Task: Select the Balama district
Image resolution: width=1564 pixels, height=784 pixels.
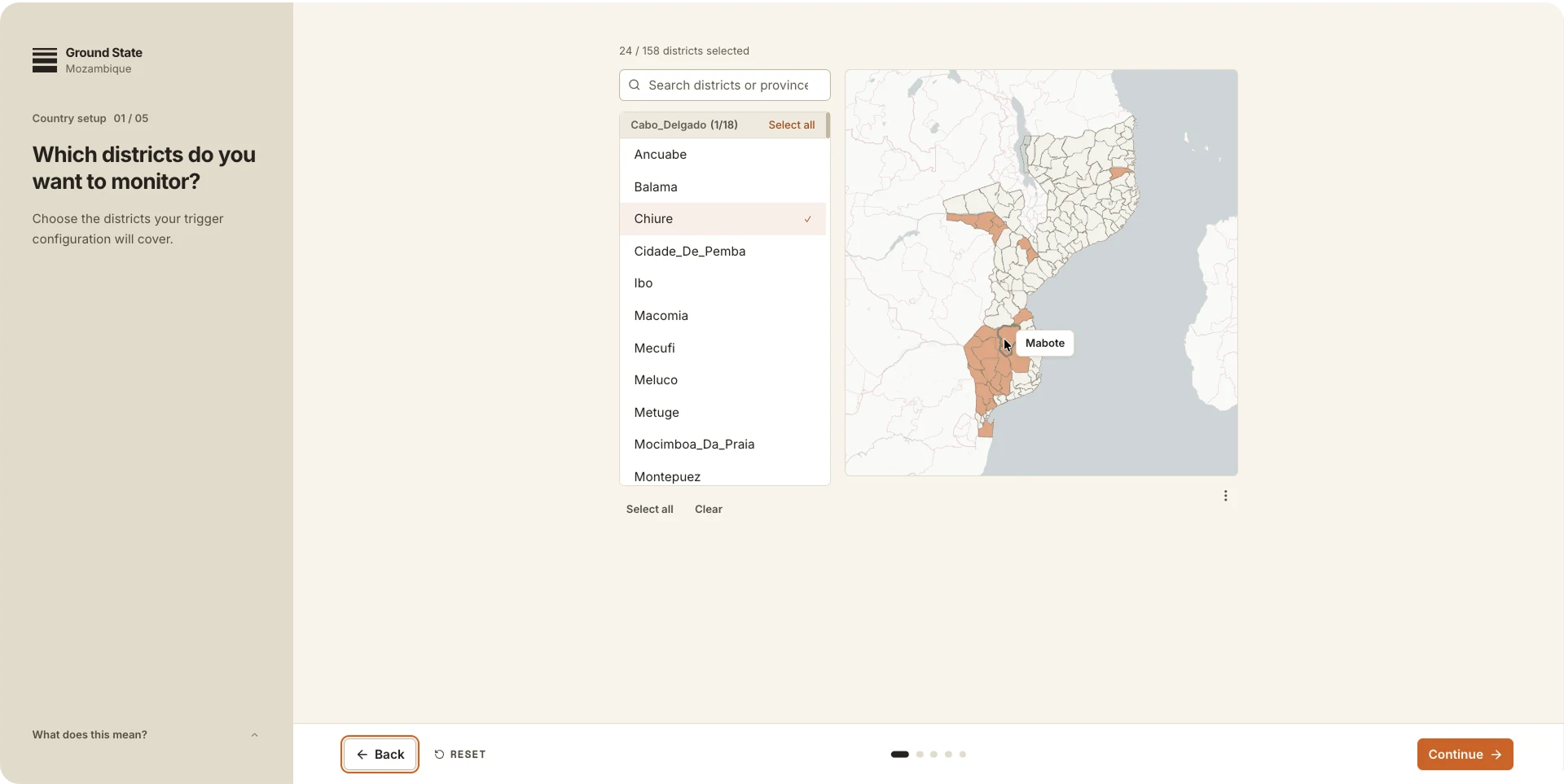Action: [723, 186]
